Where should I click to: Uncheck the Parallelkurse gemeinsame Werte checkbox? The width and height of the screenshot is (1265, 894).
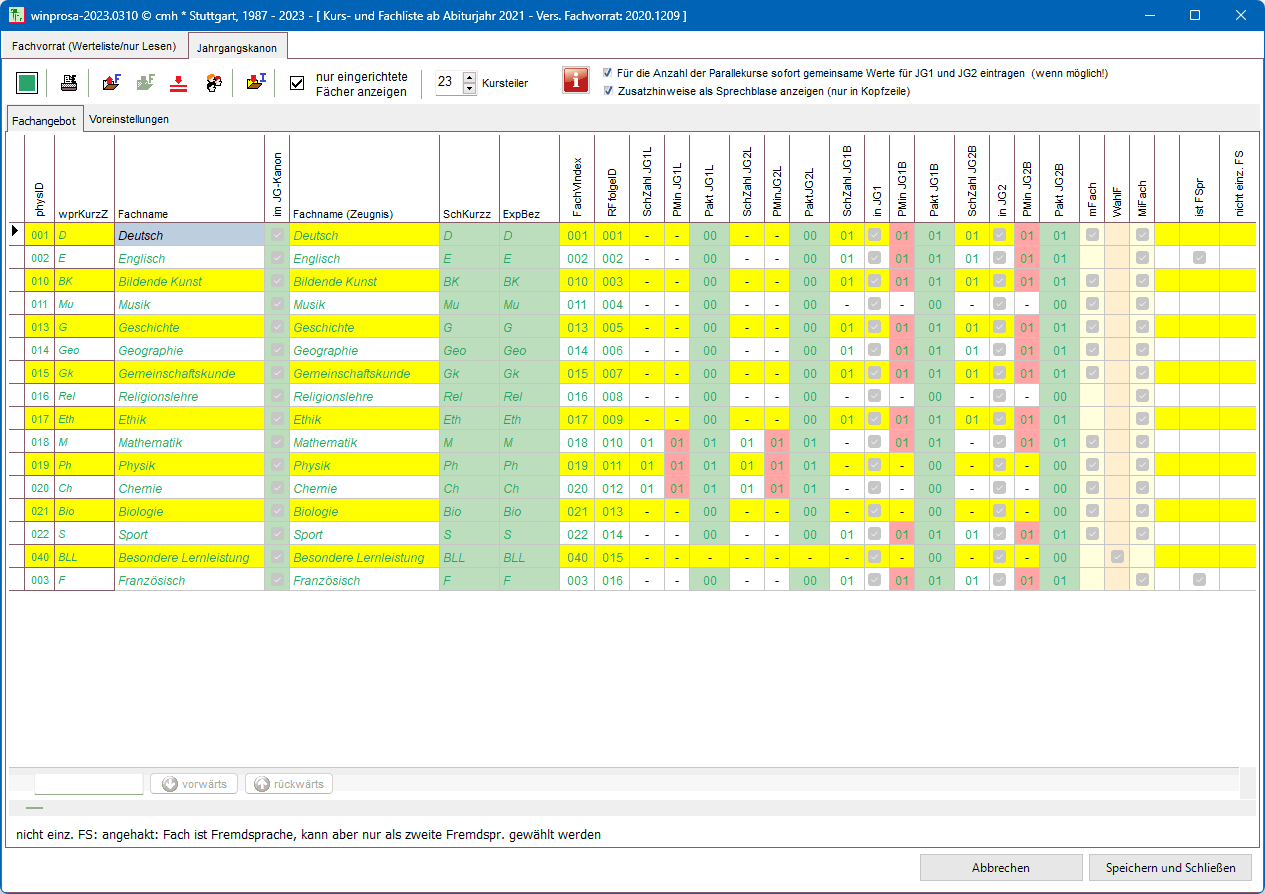[x=608, y=73]
